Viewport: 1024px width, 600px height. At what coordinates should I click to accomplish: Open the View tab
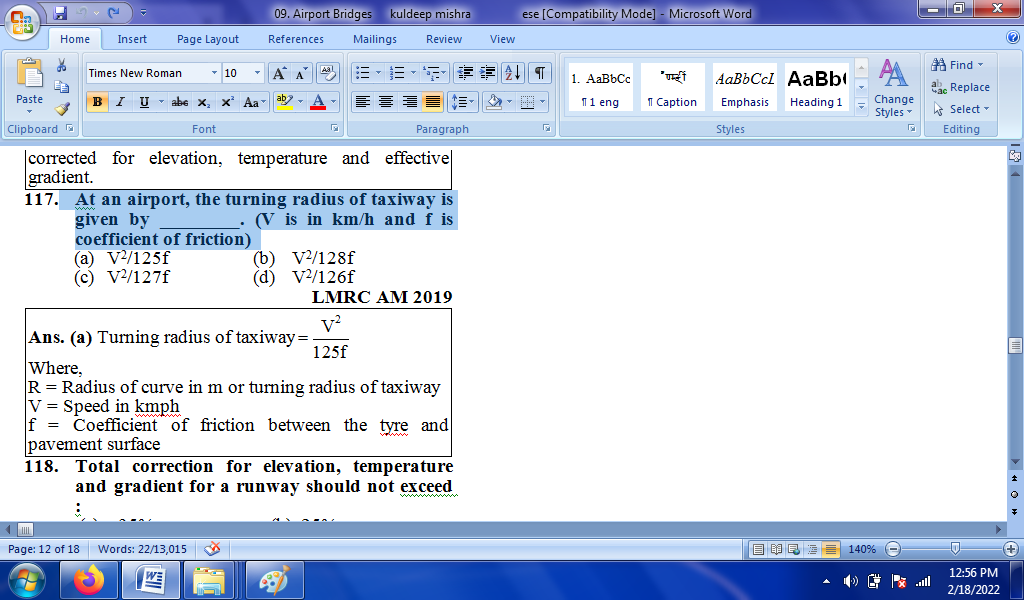click(502, 39)
